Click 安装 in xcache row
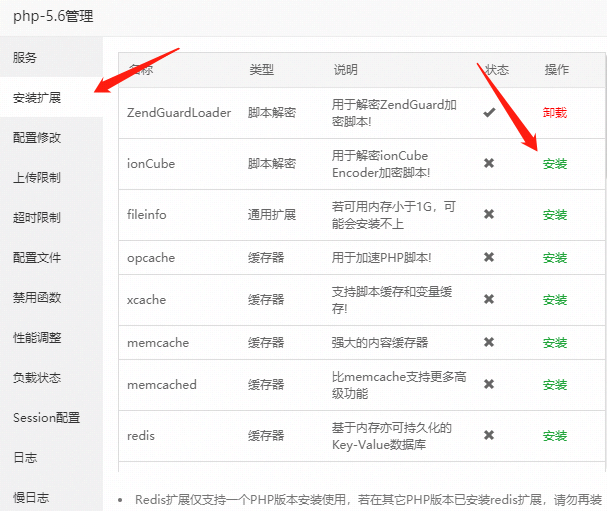 (x=555, y=300)
